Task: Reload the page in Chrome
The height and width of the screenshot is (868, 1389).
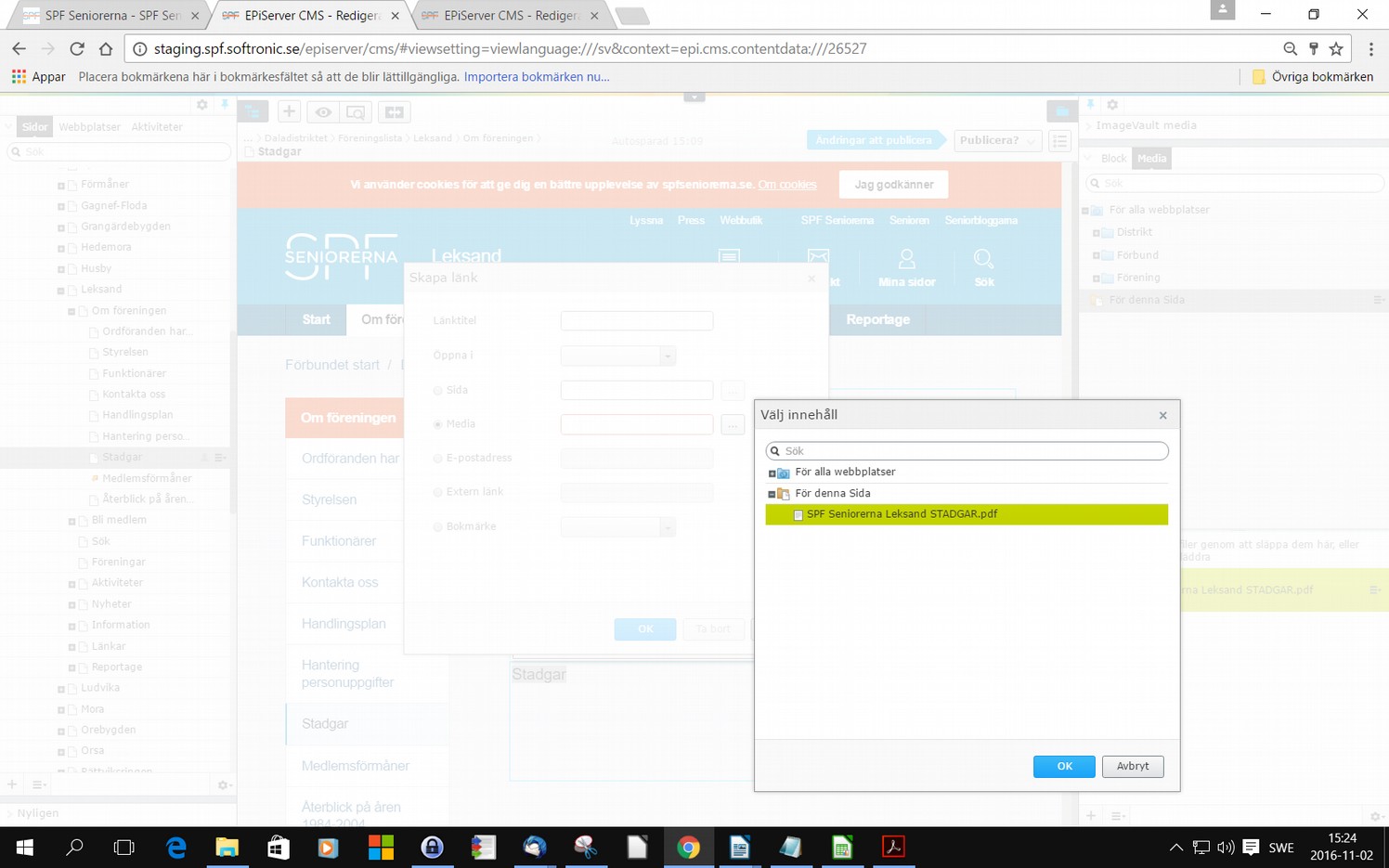Action: point(77,49)
